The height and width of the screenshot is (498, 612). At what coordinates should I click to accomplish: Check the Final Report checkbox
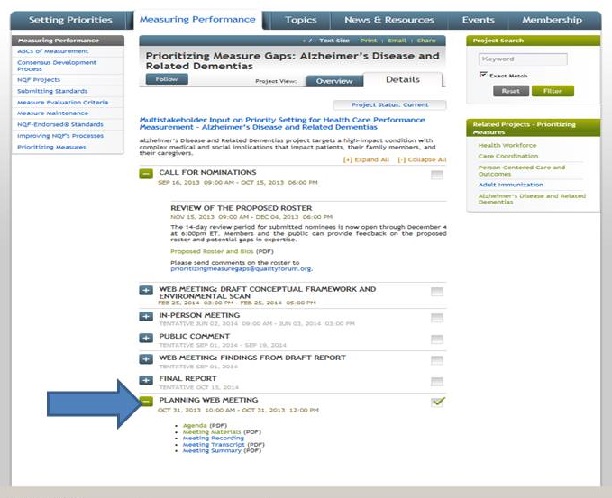point(437,381)
